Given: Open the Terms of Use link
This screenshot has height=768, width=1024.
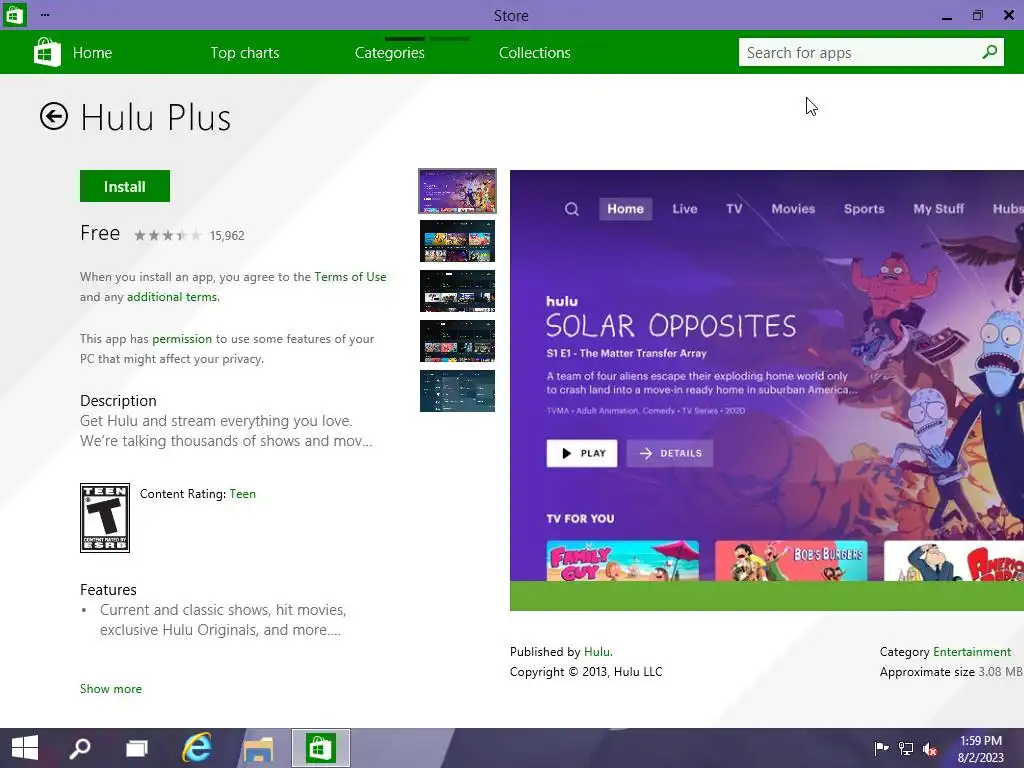Looking at the screenshot, I should point(350,277).
